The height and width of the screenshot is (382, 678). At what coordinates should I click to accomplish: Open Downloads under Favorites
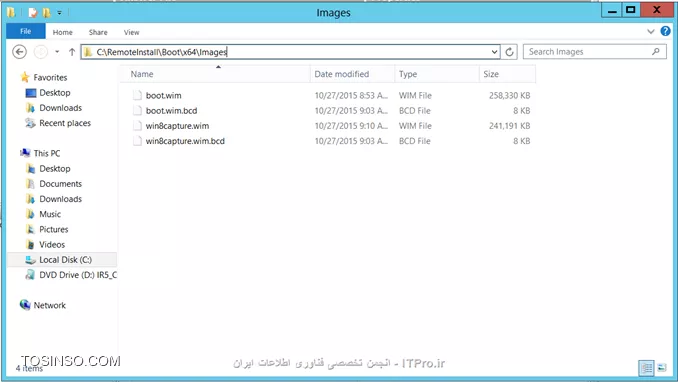(61, 108)
